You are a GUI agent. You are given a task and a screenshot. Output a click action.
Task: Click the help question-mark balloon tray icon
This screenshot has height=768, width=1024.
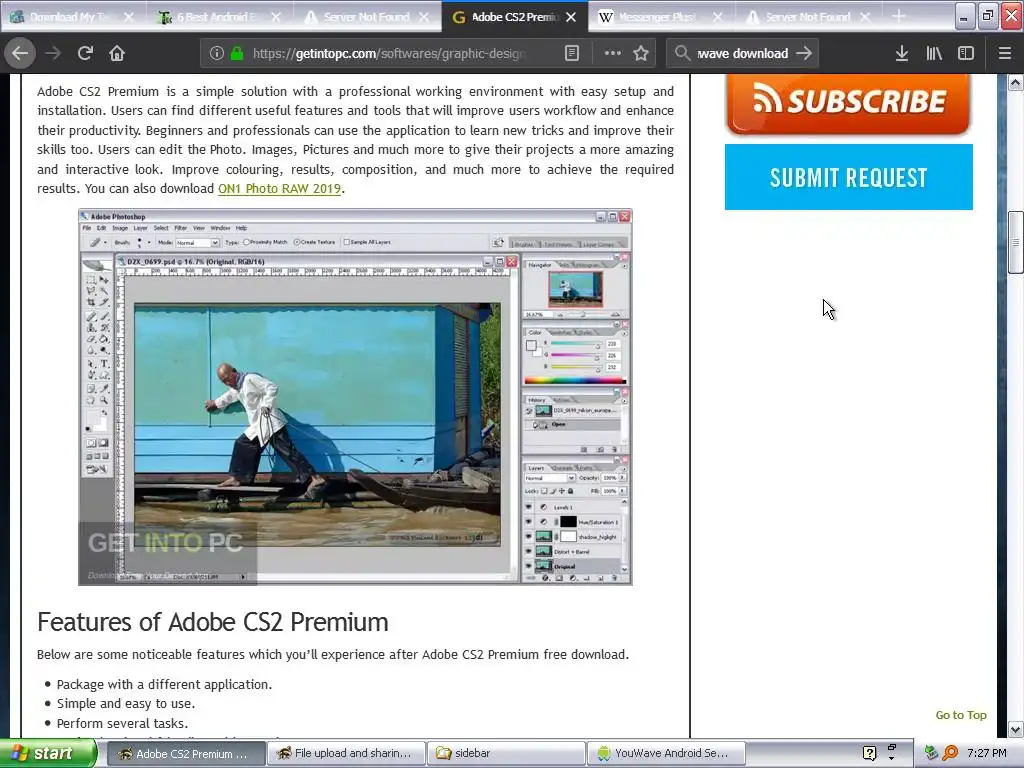(869, 753)
